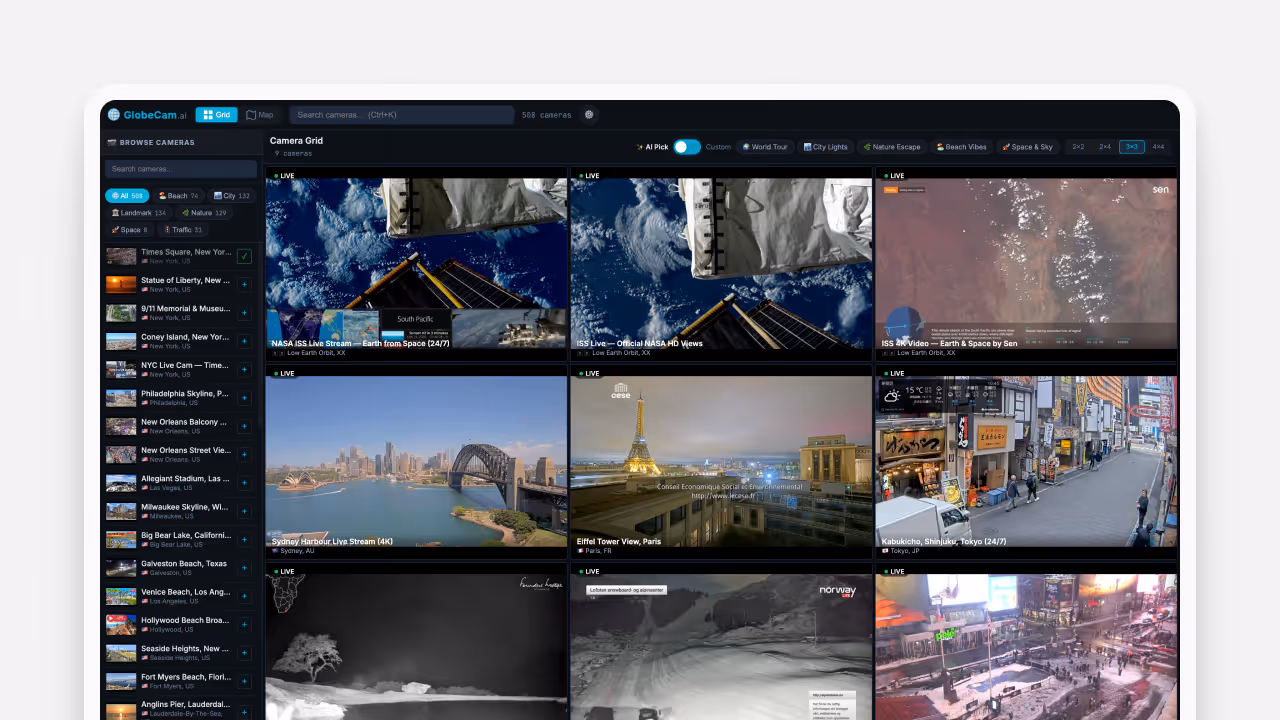Select the Grid view icon
Image resolution: width=1280 pixels, height=720 pixels.
pyautogui.click(x=216, y=114)
